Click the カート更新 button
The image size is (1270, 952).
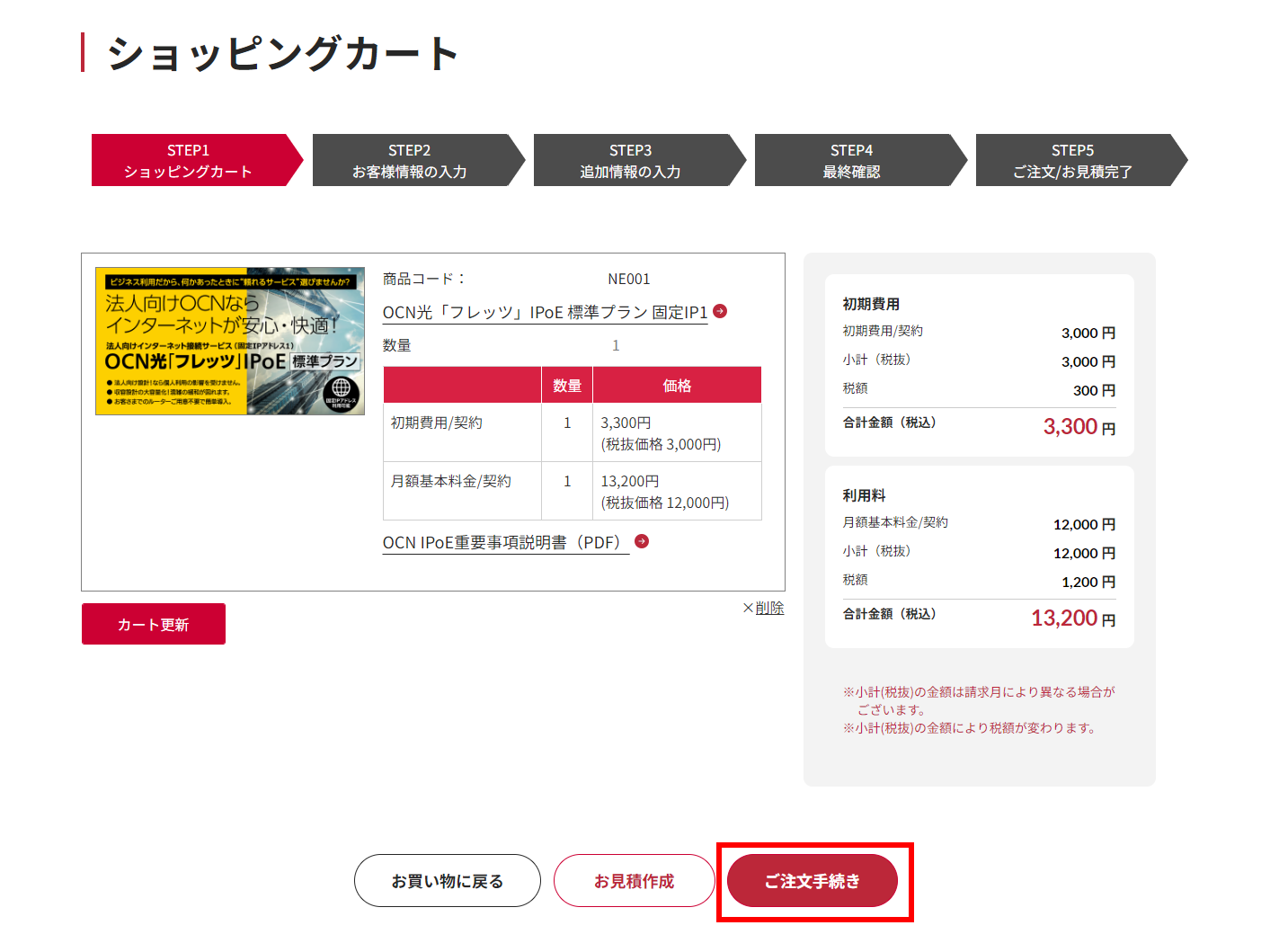[154, 624]
